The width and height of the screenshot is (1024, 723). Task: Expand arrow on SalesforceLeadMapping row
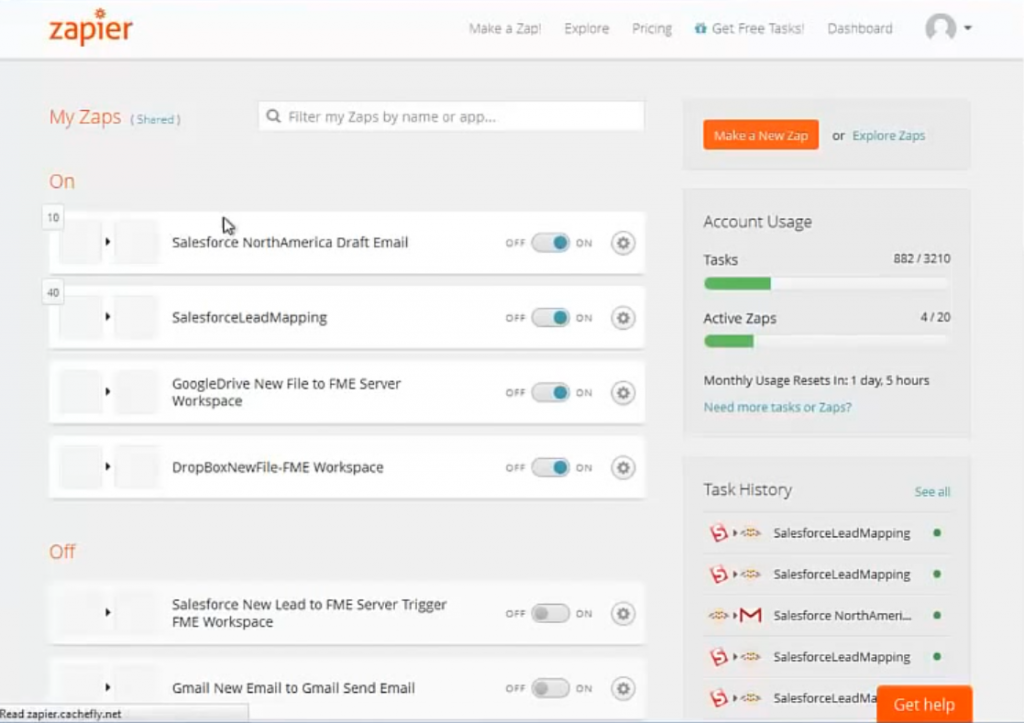click(x=108, y=317)
